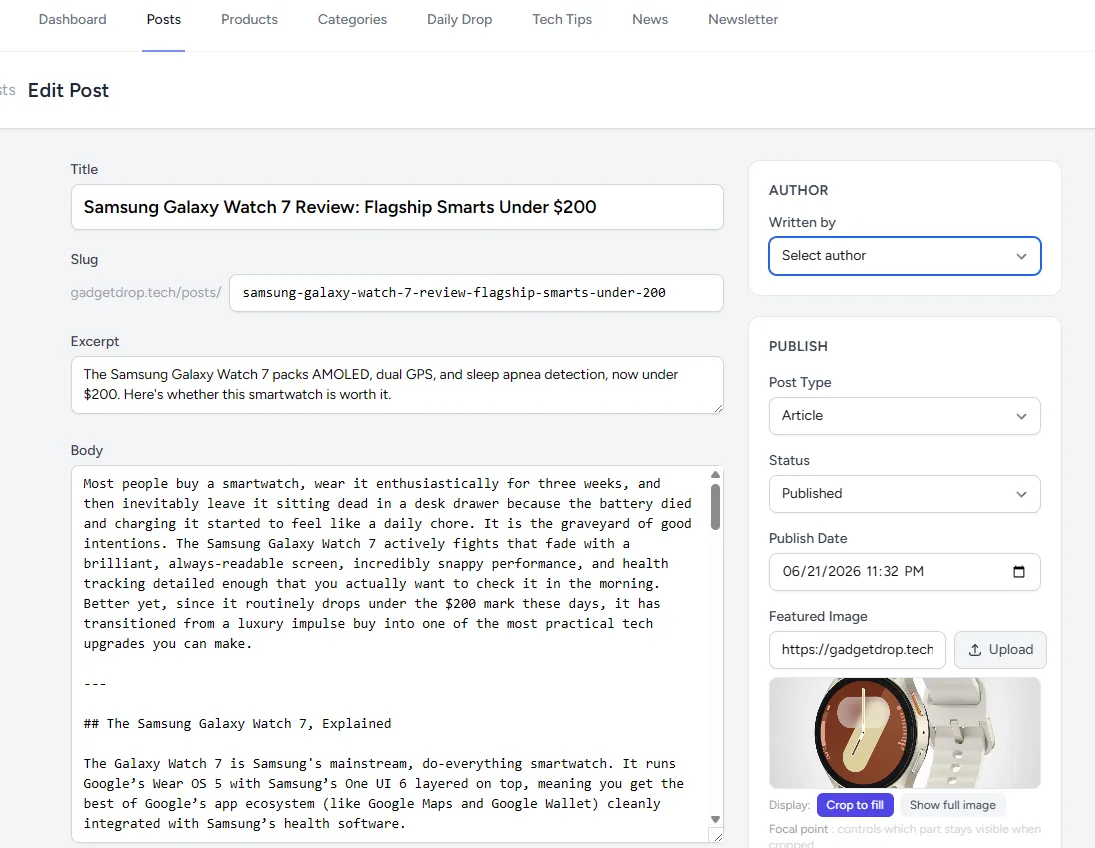Select the Show full image display option
Screen dimensions: 1095x848
click(953, 805)
